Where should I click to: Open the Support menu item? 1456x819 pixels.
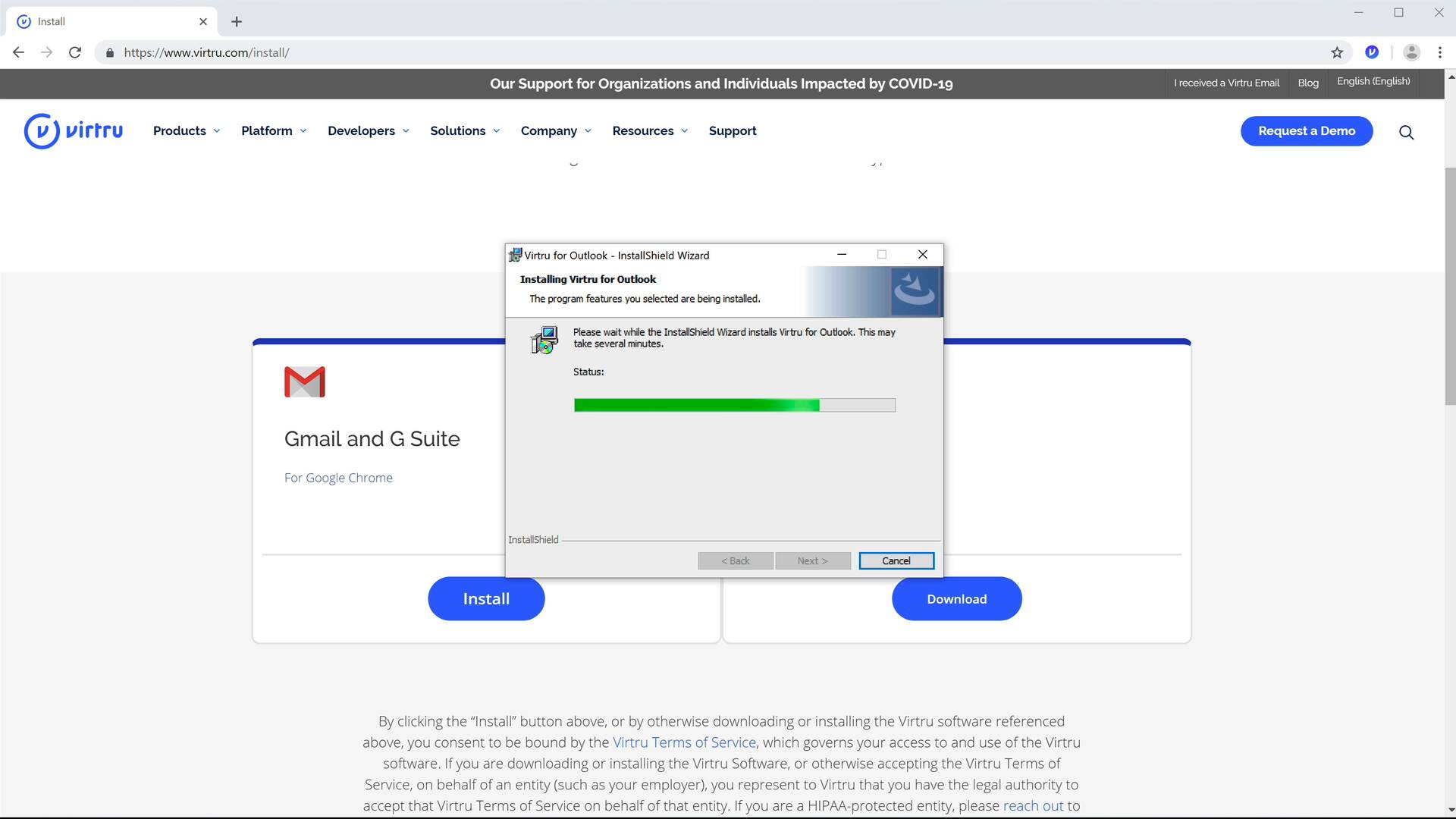click(x=733, y=130)
